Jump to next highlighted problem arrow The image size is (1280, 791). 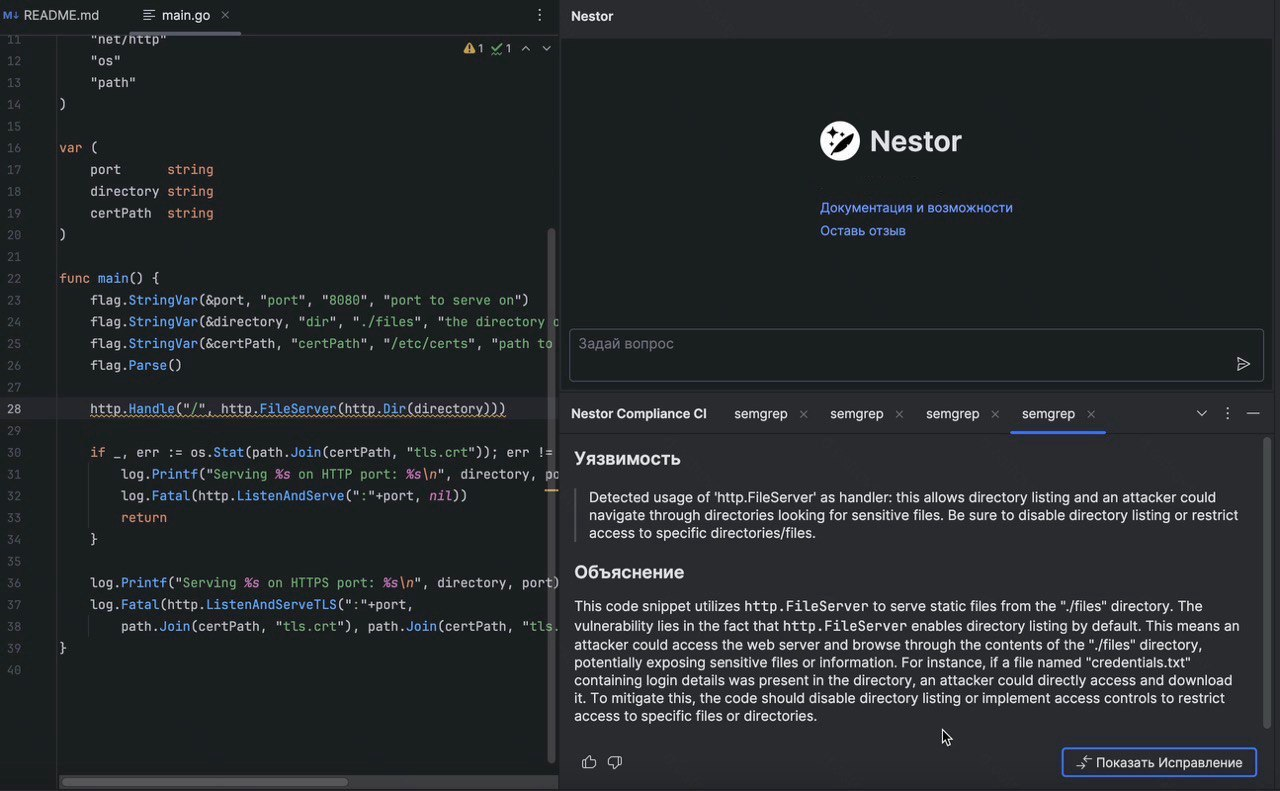(x=546, y=48)
